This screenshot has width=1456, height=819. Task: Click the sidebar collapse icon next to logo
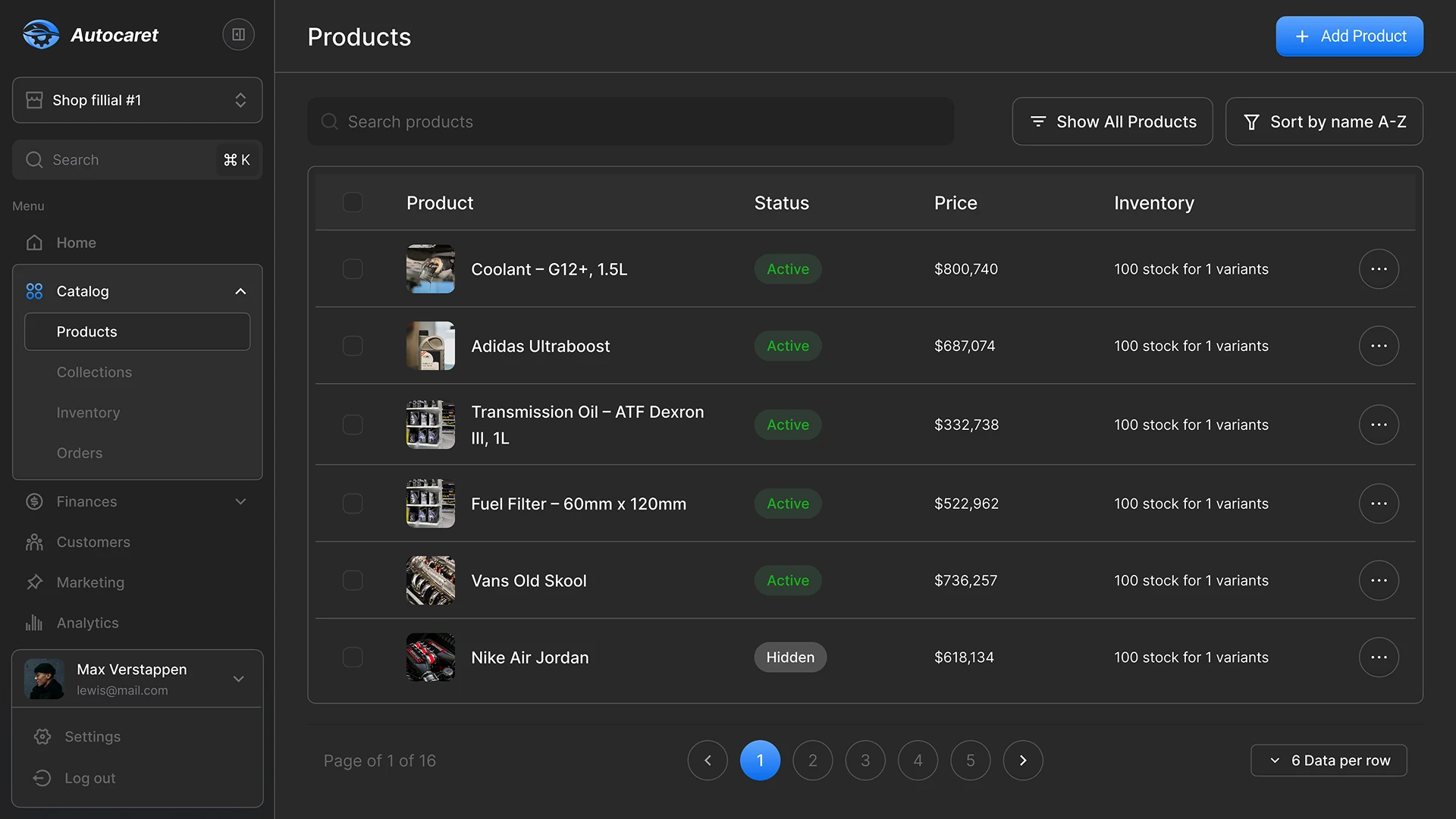pos(237,34)
